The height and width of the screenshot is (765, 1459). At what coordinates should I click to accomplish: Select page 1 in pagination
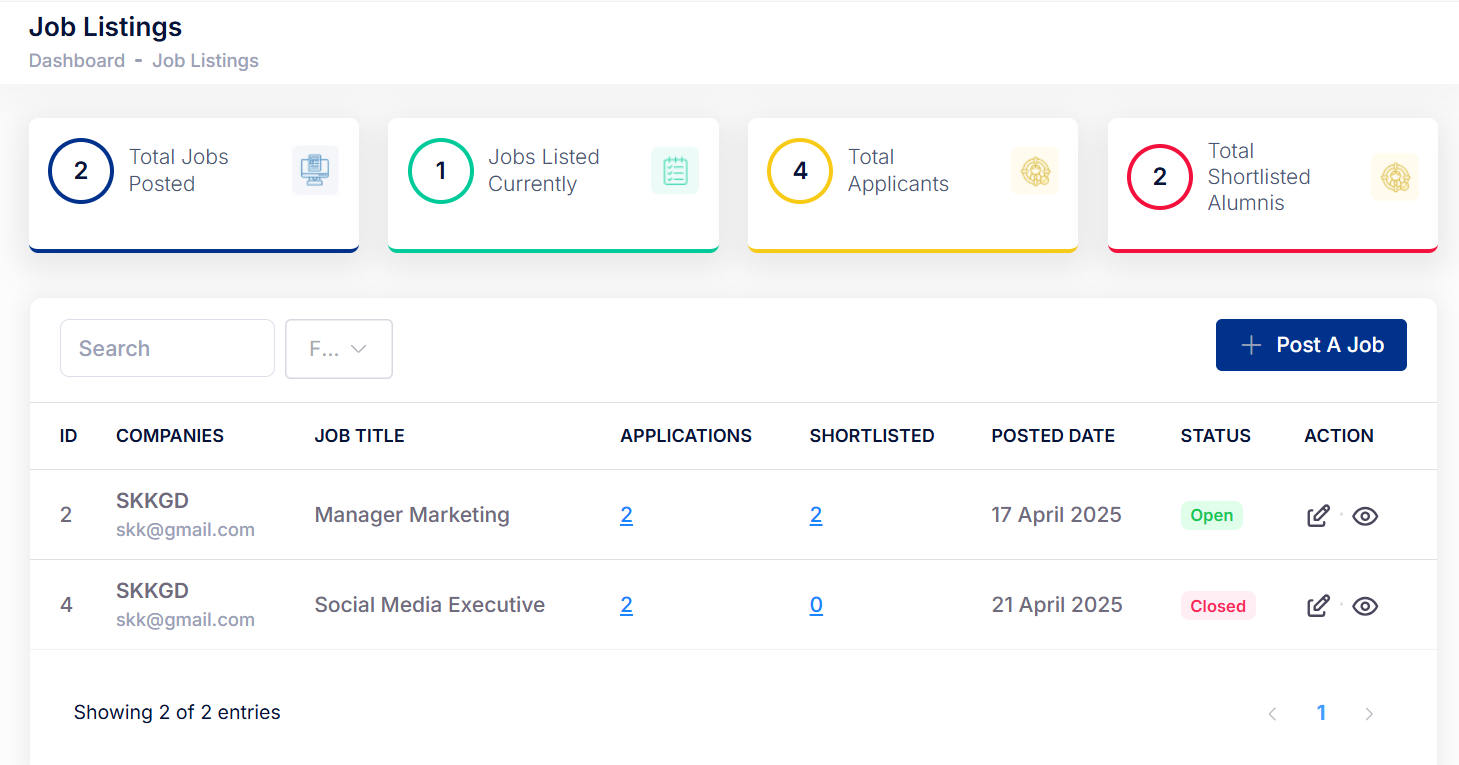pyautogui.click(x=1321, y=713)
